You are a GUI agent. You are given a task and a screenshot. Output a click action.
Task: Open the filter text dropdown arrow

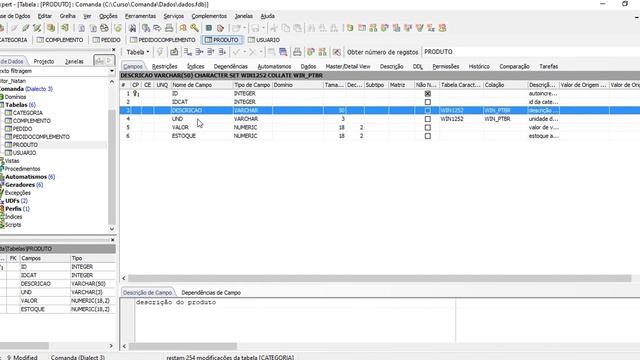coord(112,71)
